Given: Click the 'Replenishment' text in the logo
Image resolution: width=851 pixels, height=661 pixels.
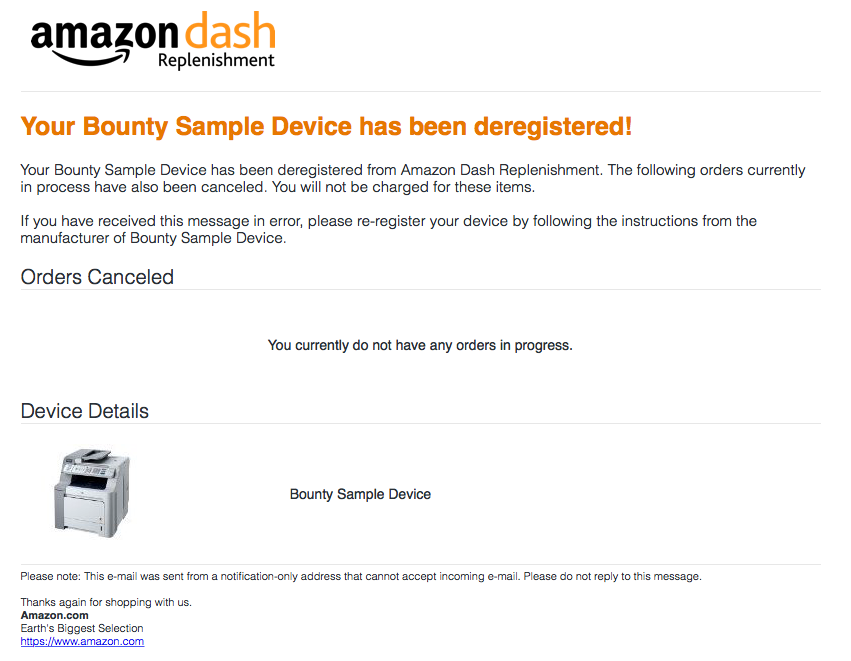Looking at the screenshot, I should click(x=216, y=61).
